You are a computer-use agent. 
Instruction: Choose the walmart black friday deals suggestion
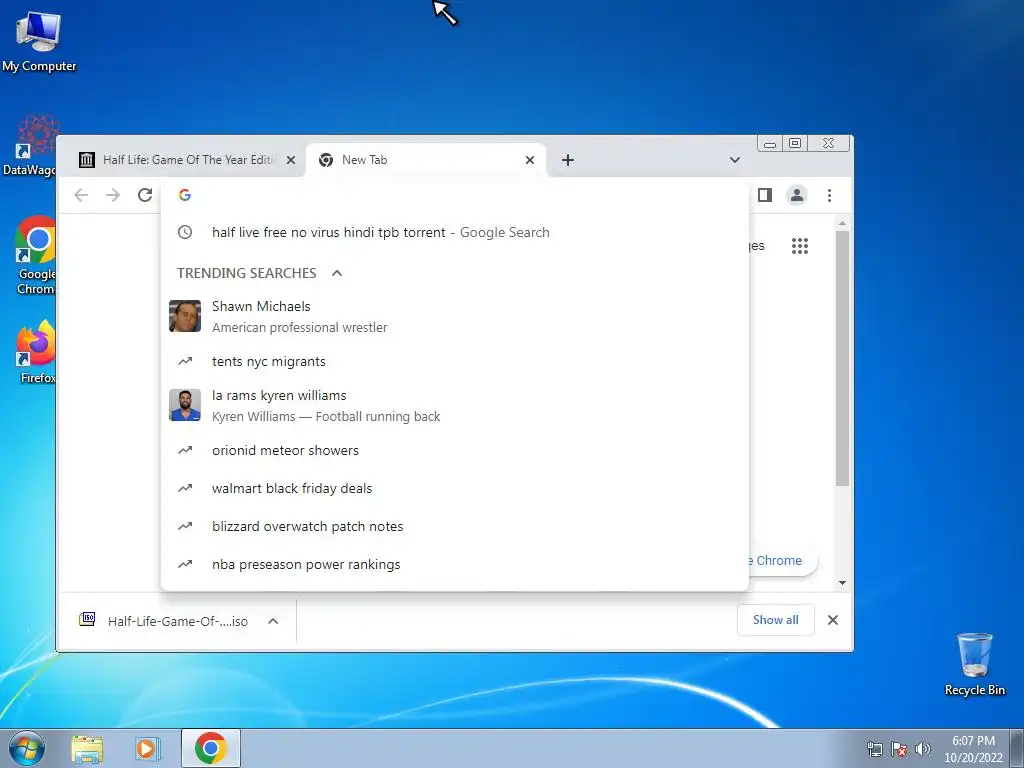pyautogui.click(x=455, y=488)
